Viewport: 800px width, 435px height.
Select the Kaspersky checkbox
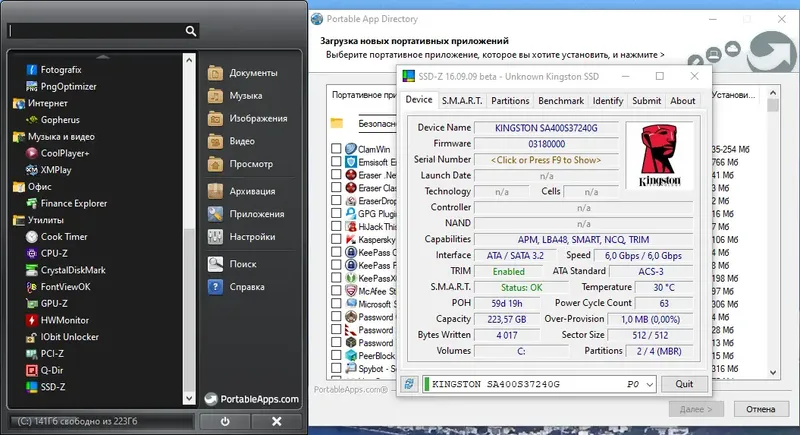click(336, 239)
